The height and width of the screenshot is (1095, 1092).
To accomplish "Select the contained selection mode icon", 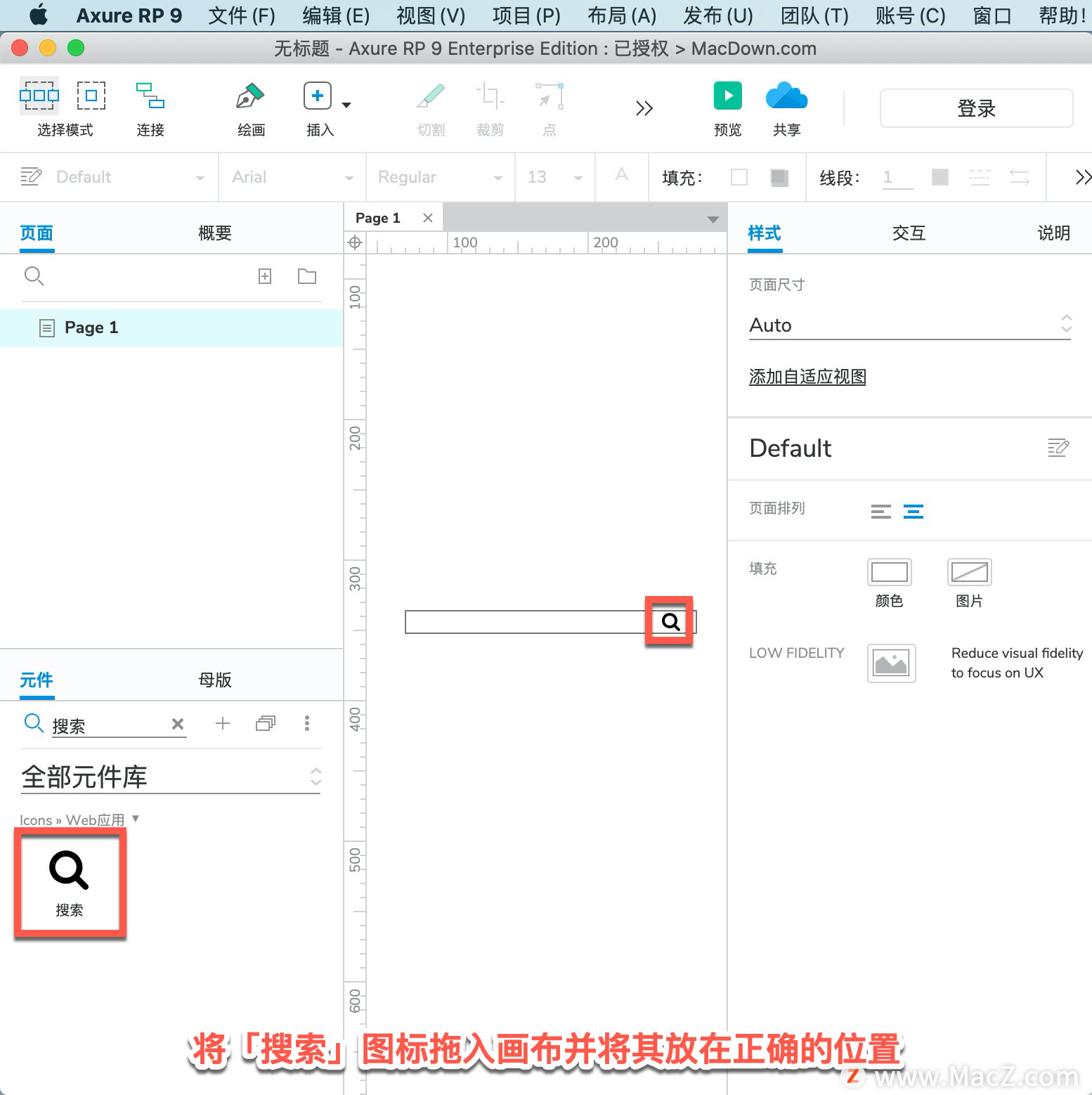I will (91, 96).
